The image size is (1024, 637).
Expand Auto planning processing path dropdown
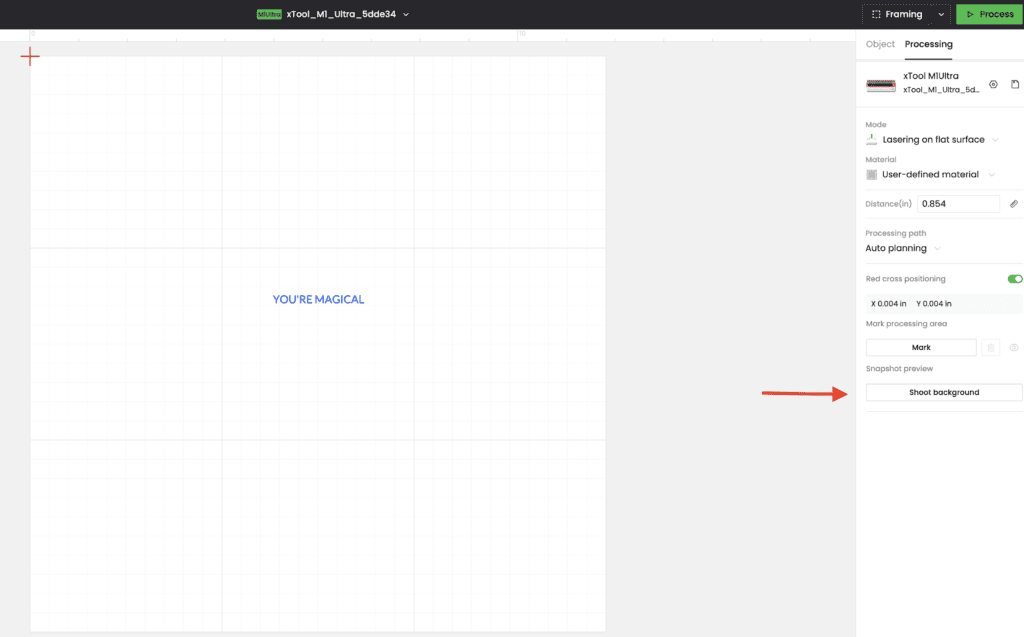pyautogui.click(x=938, y=248)
